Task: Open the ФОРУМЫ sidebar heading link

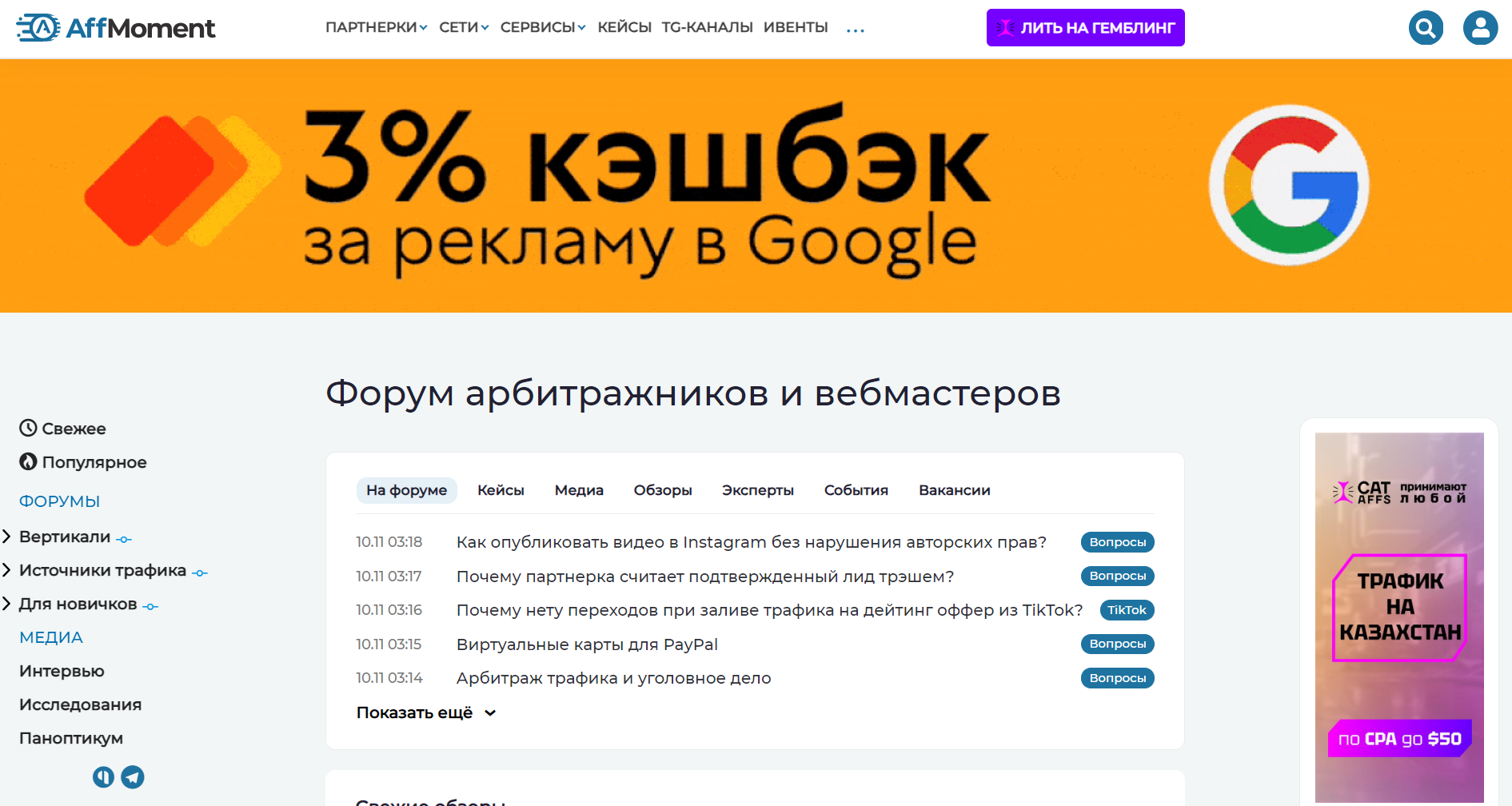Action: 59,501
